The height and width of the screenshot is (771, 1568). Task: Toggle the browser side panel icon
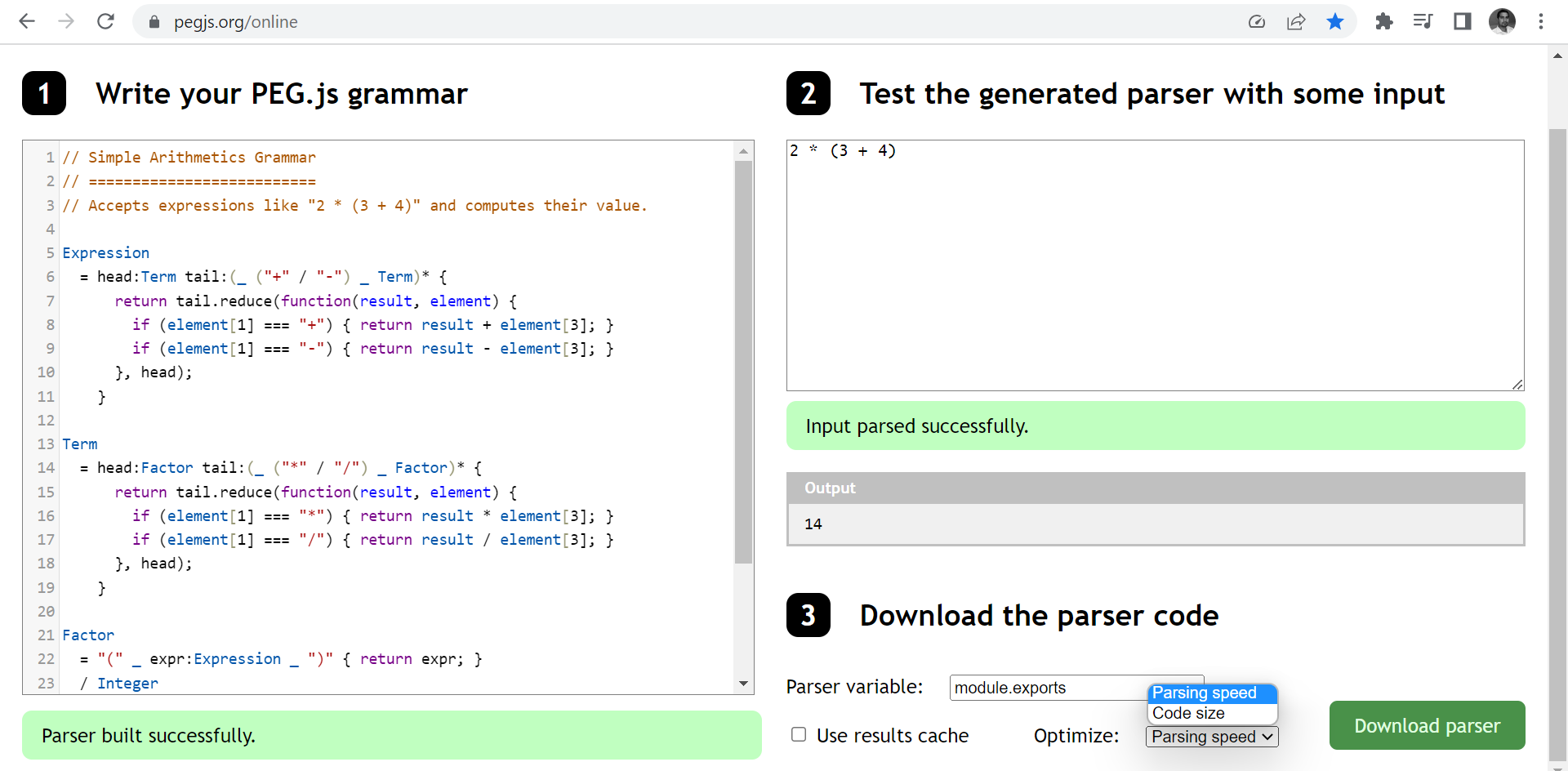point(1462,22)
